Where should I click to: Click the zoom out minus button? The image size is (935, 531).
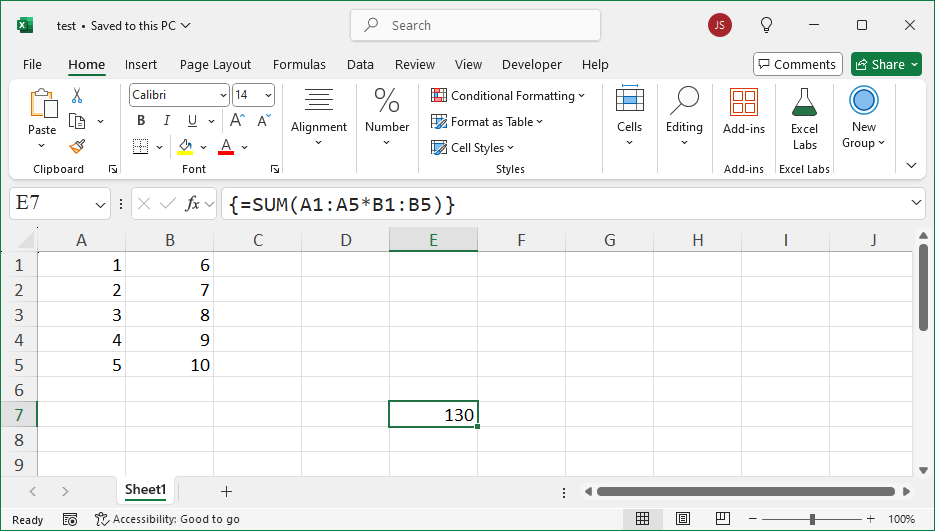753,519
